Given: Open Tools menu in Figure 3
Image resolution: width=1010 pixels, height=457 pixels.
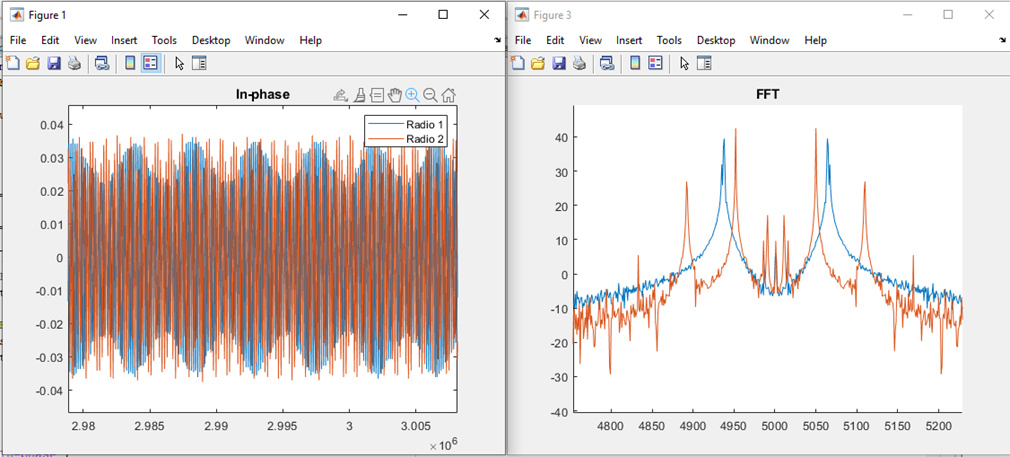Looking at the screenshot, I should [669, 40].
